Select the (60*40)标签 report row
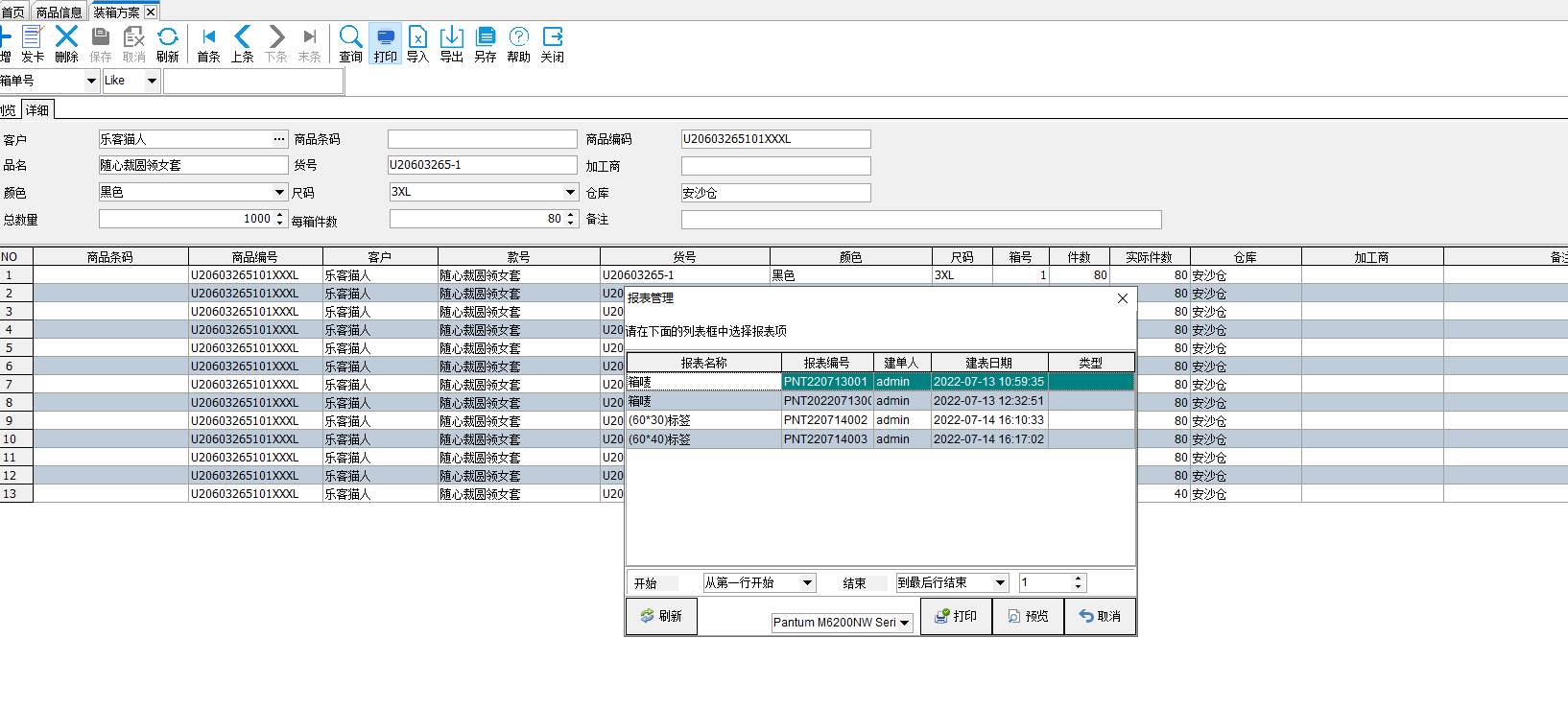 tap(880, 439)
